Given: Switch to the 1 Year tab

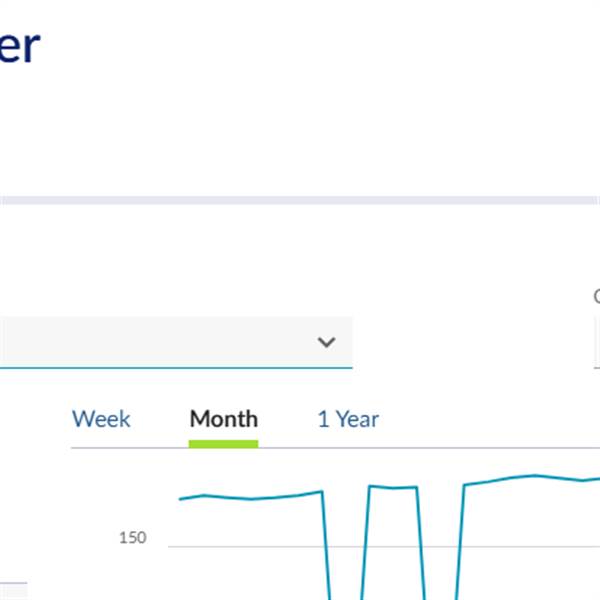Looking at the screenshot, I should click(348, 419).
